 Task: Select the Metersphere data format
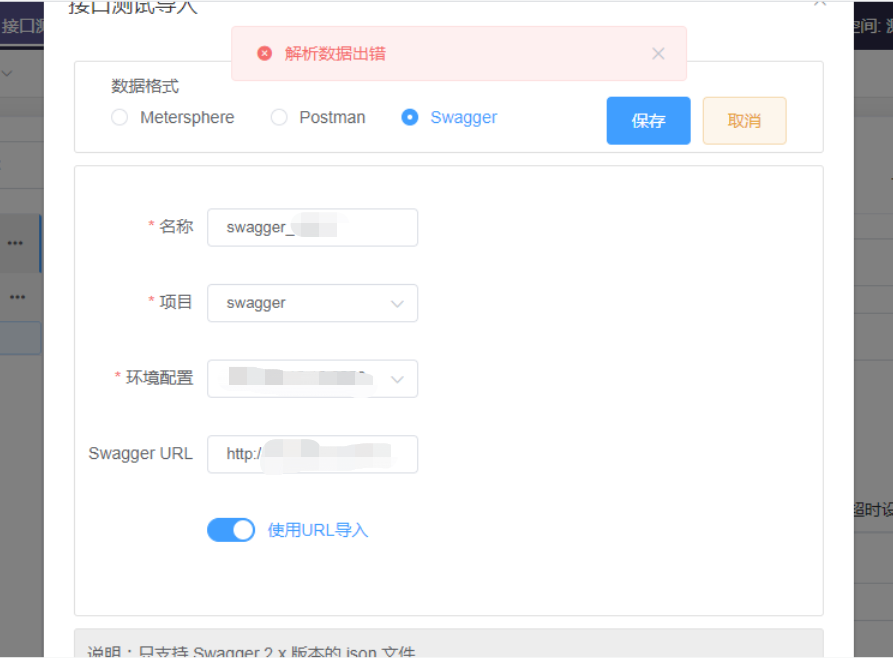(x=119, y=117)
